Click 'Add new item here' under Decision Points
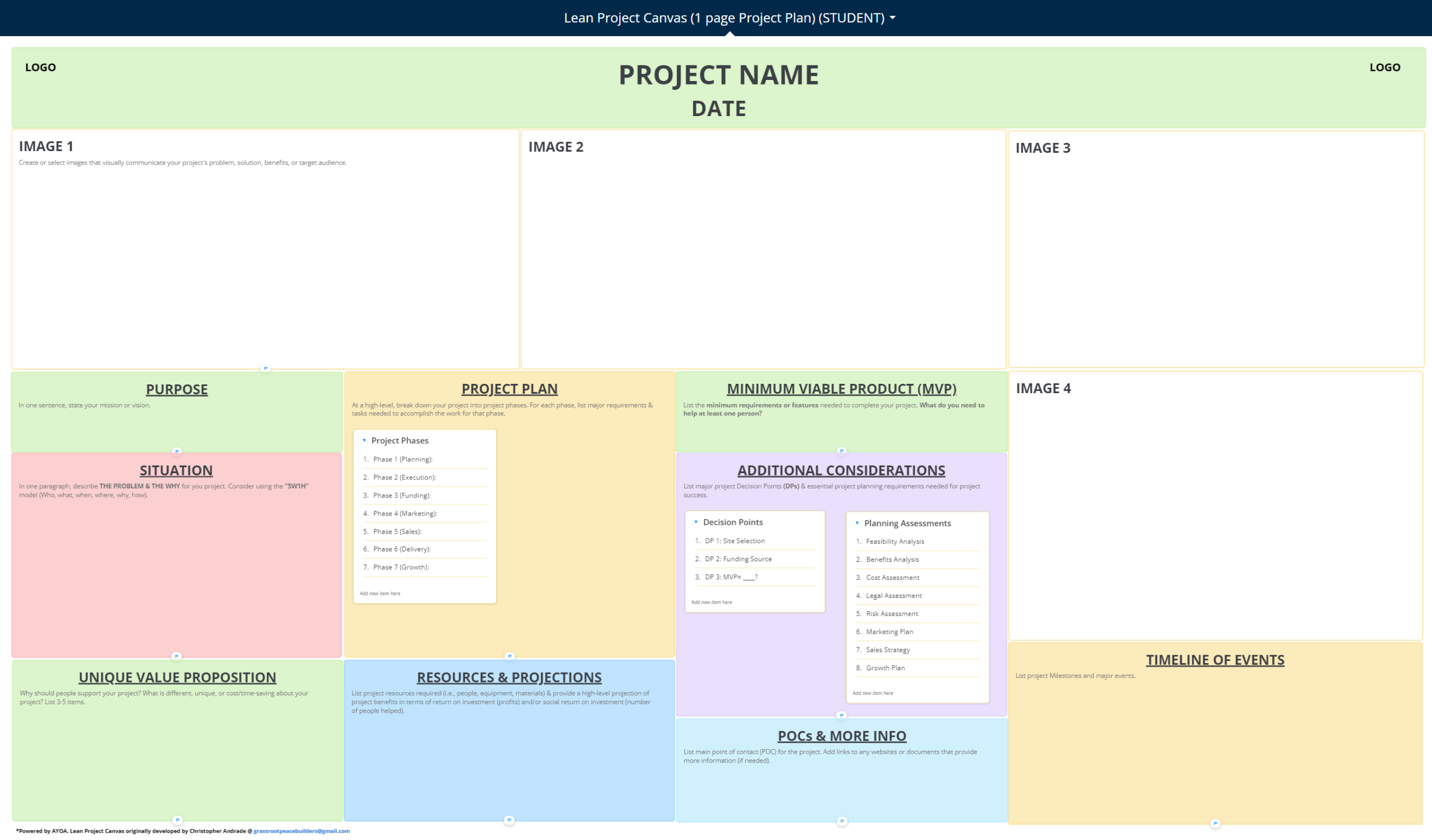The width and height of the screenshot is (1432, 840). pos(711,602)
